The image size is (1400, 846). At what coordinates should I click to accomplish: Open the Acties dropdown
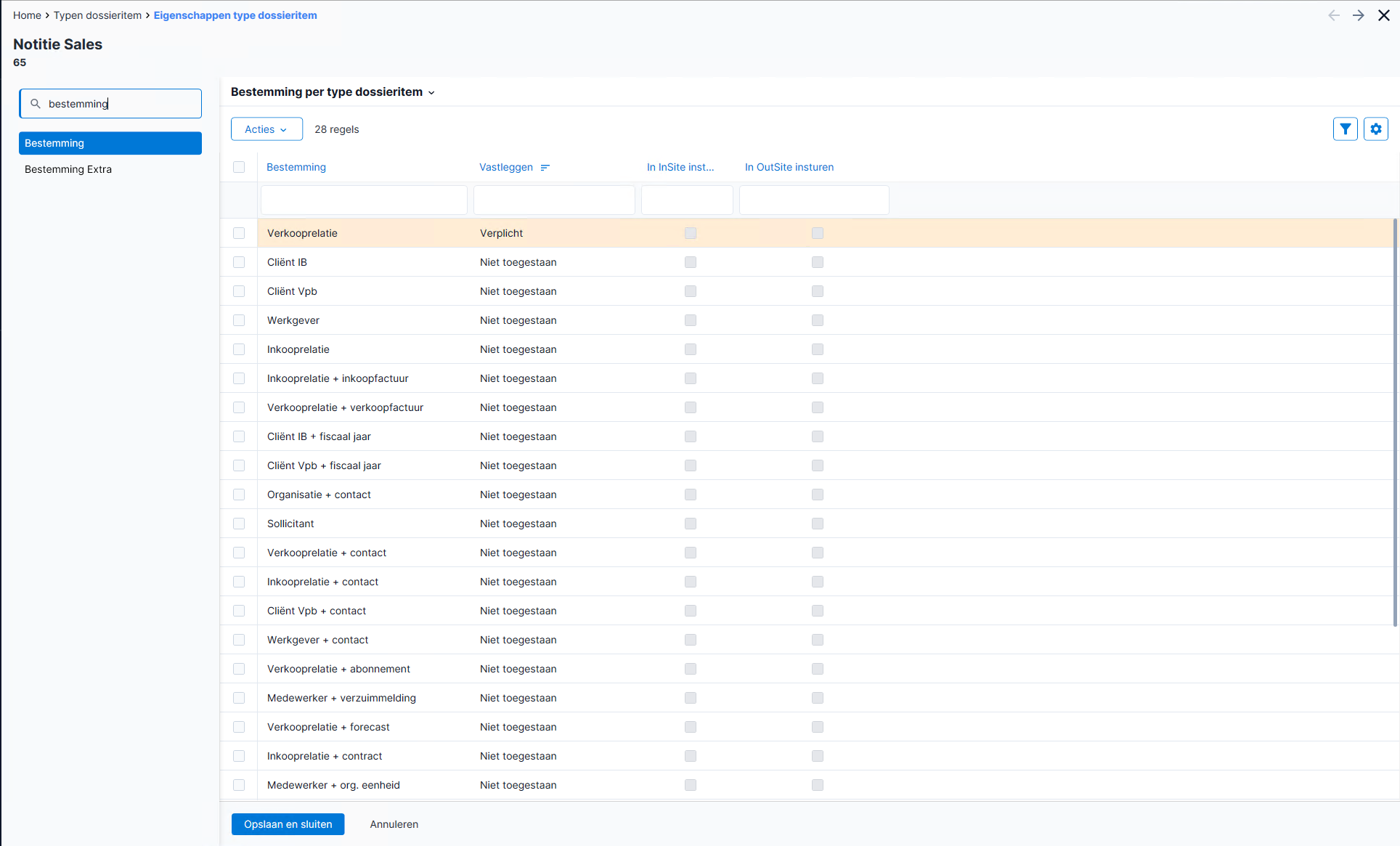[x=266, y=129]
